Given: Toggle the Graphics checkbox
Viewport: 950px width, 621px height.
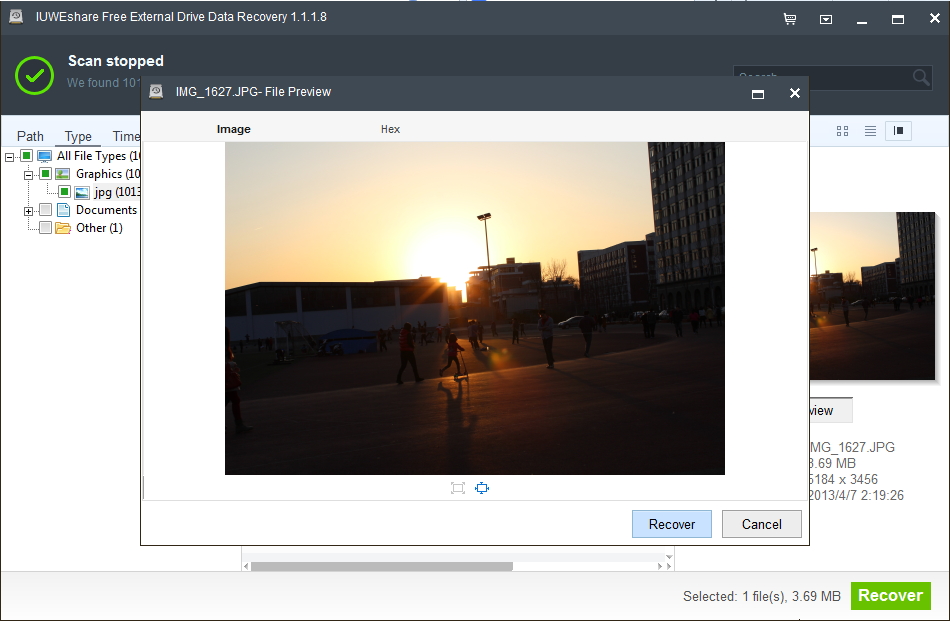Looking at the screenshot, I should pyautogui.click(x=45, y=174).
